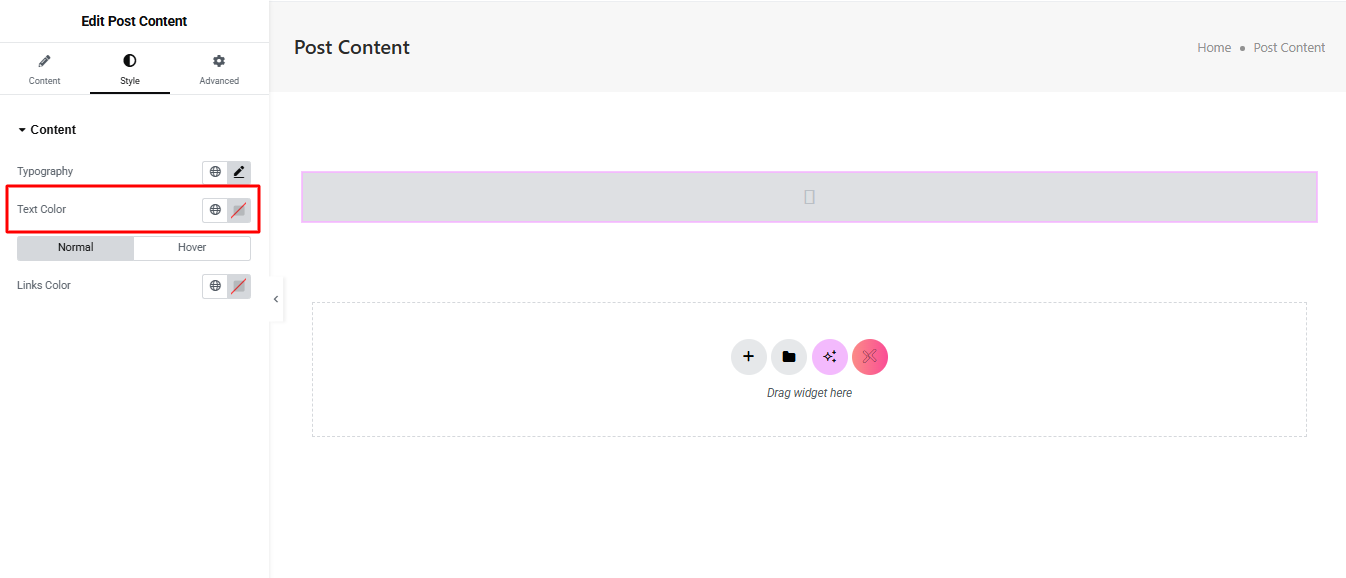
Task: Click the Typography global fonts globe icon
Action: point(215,172)
